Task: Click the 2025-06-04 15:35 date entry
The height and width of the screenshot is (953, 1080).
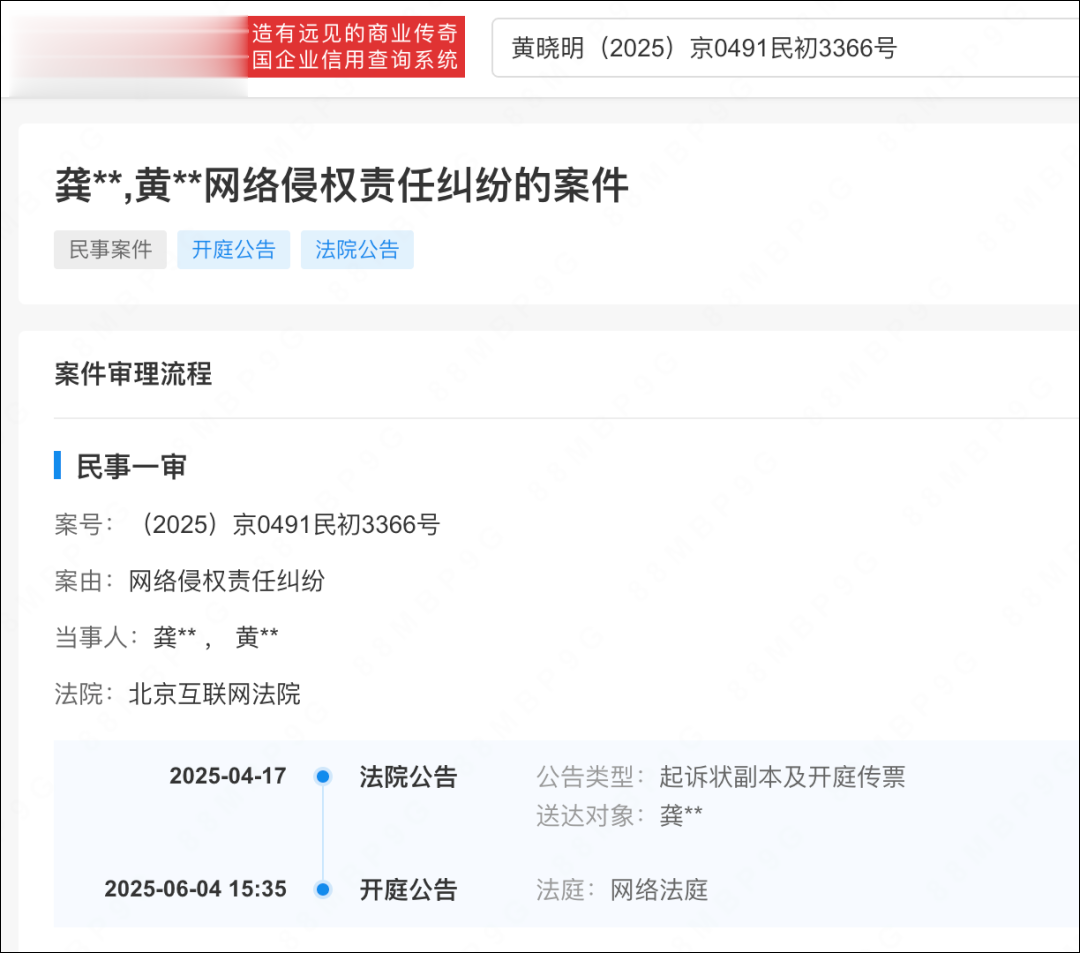Action: (196, 889)
